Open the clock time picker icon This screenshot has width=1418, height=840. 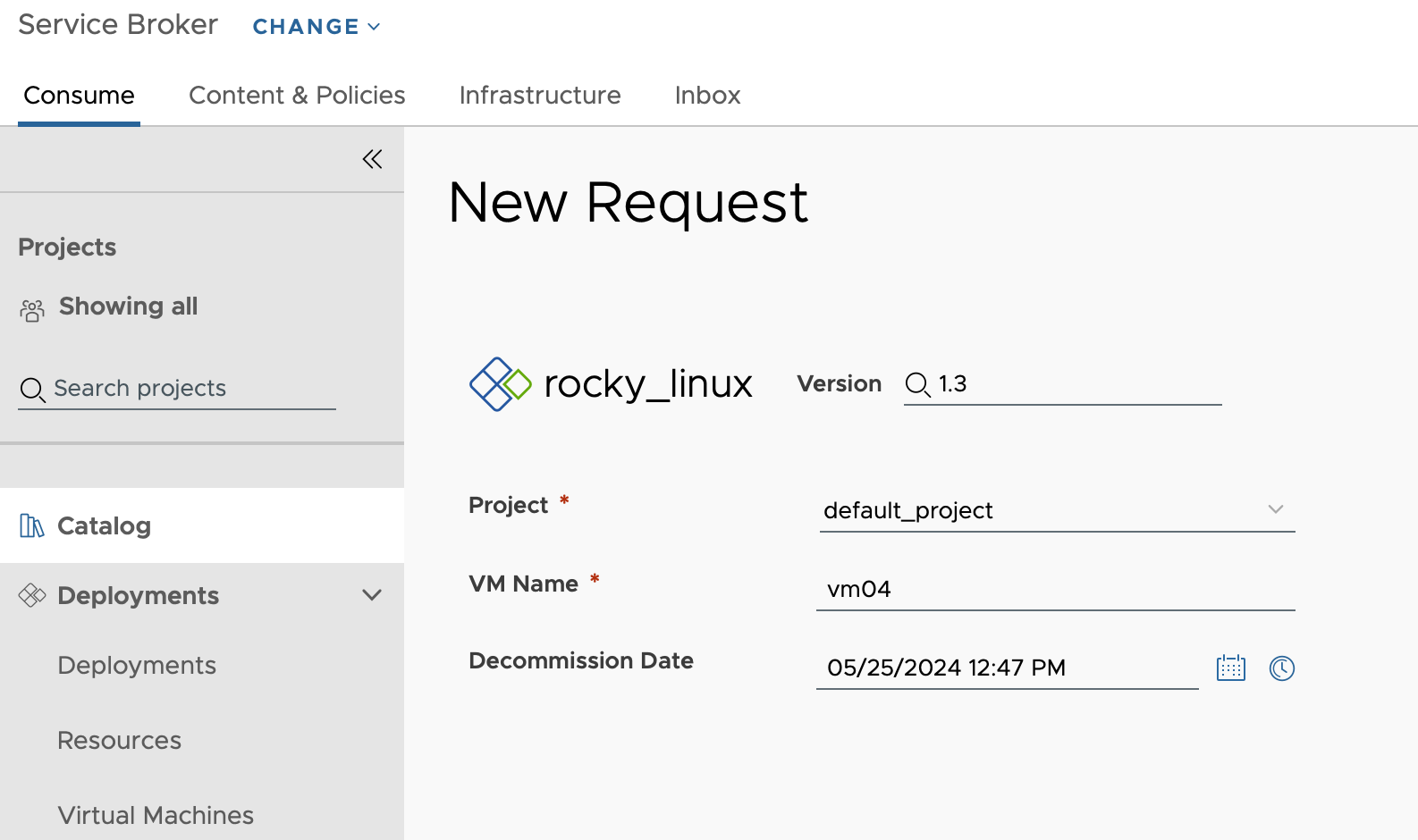[1282, 668]
